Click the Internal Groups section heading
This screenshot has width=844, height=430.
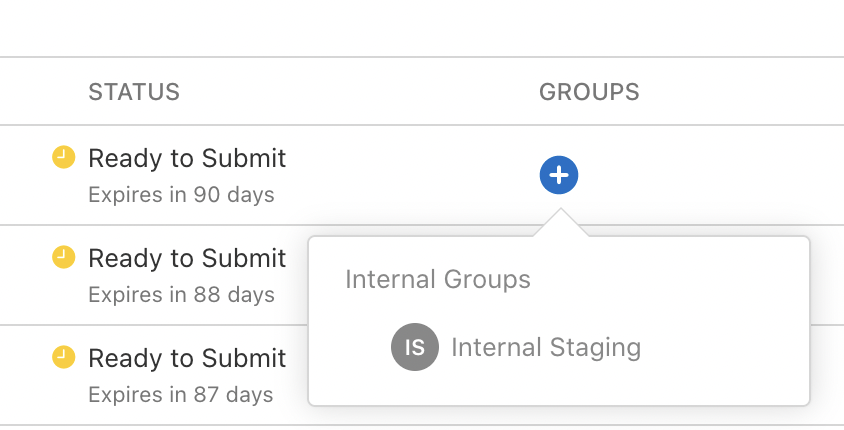pyautogui.click(x=437, y=279)
